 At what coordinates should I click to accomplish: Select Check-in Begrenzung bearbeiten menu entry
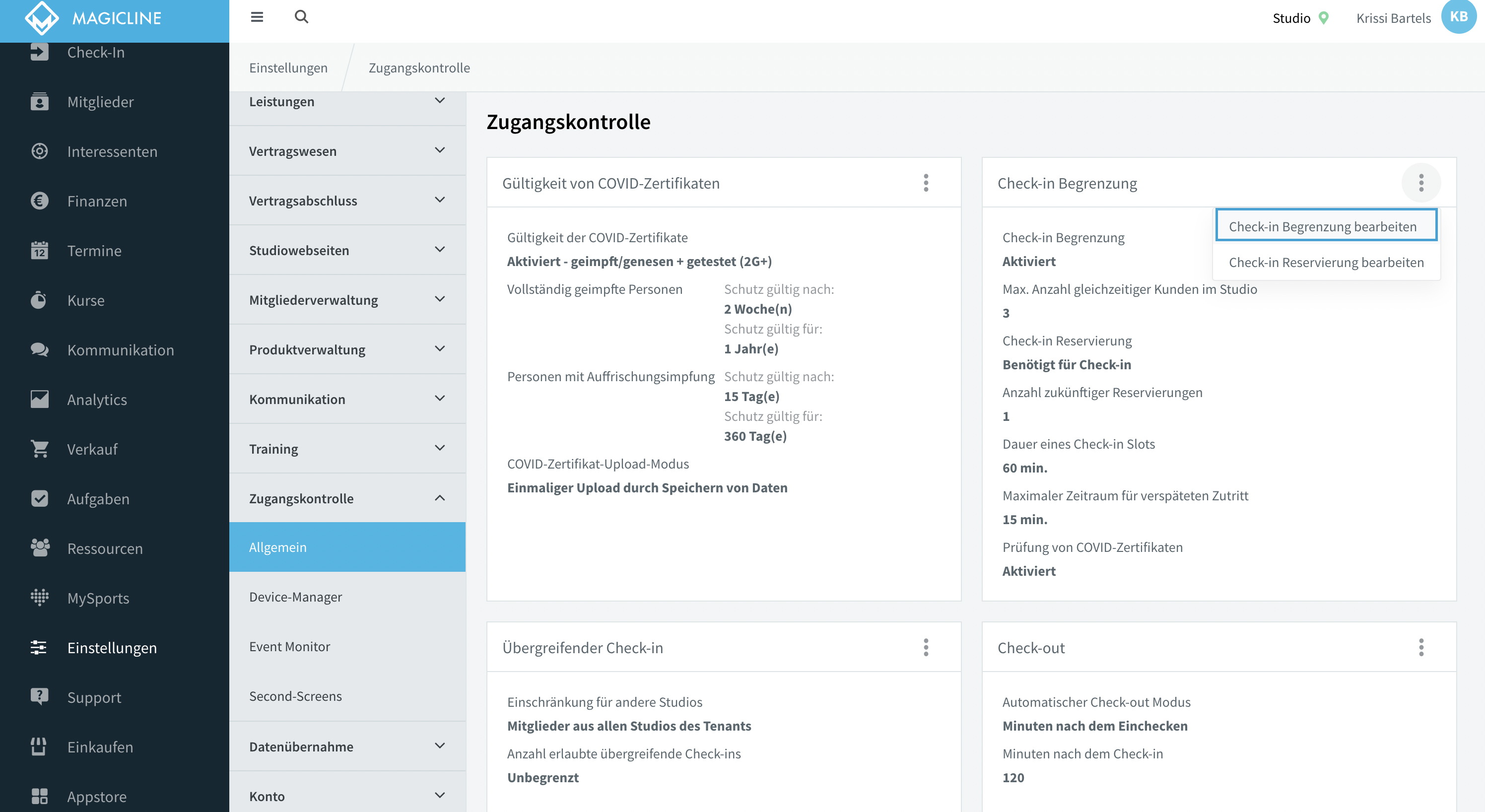click(1326, 226)
